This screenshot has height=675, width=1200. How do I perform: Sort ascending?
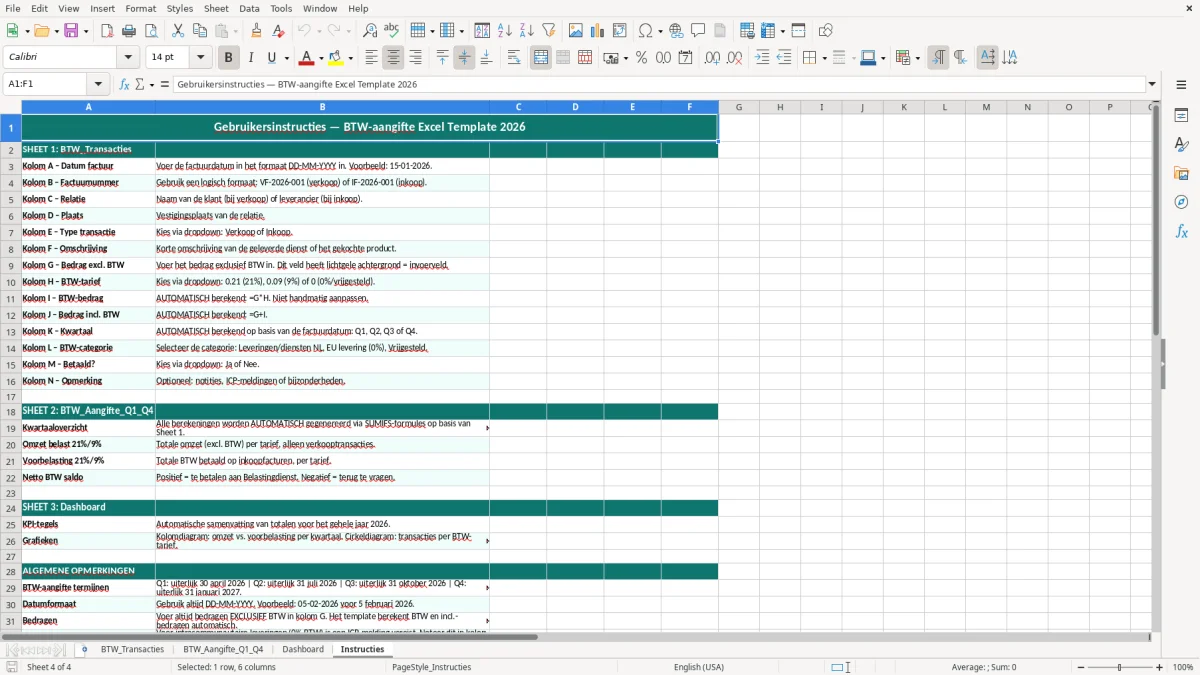tap(505, 31)
